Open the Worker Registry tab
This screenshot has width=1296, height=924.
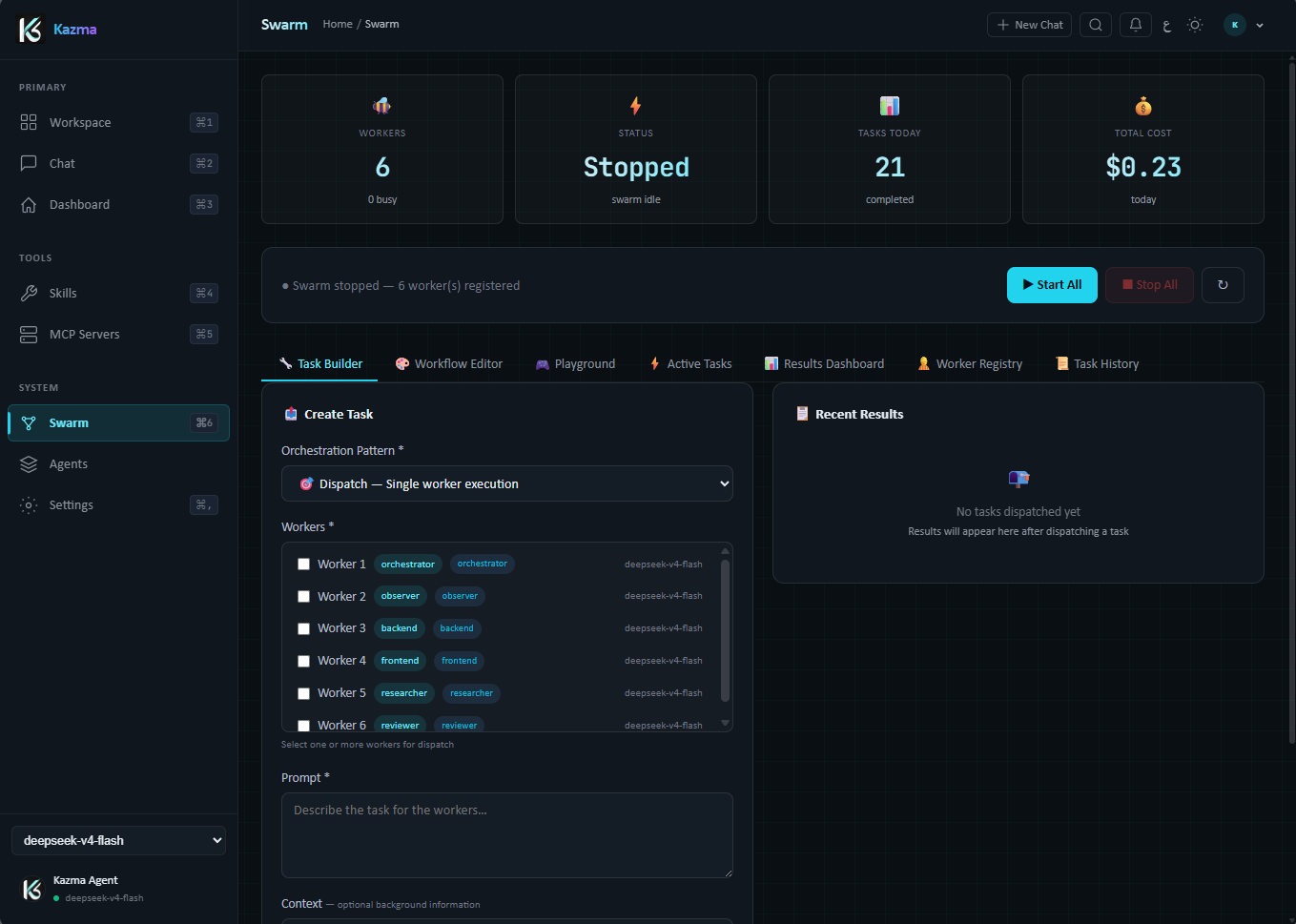tap(970, 363)
